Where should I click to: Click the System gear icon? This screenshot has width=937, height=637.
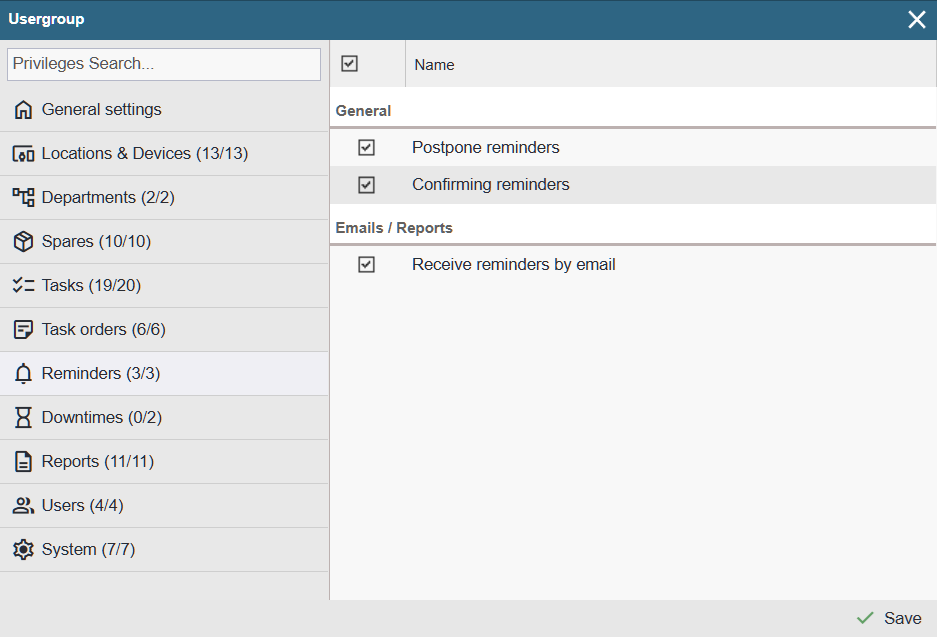(x=23, y=550)
